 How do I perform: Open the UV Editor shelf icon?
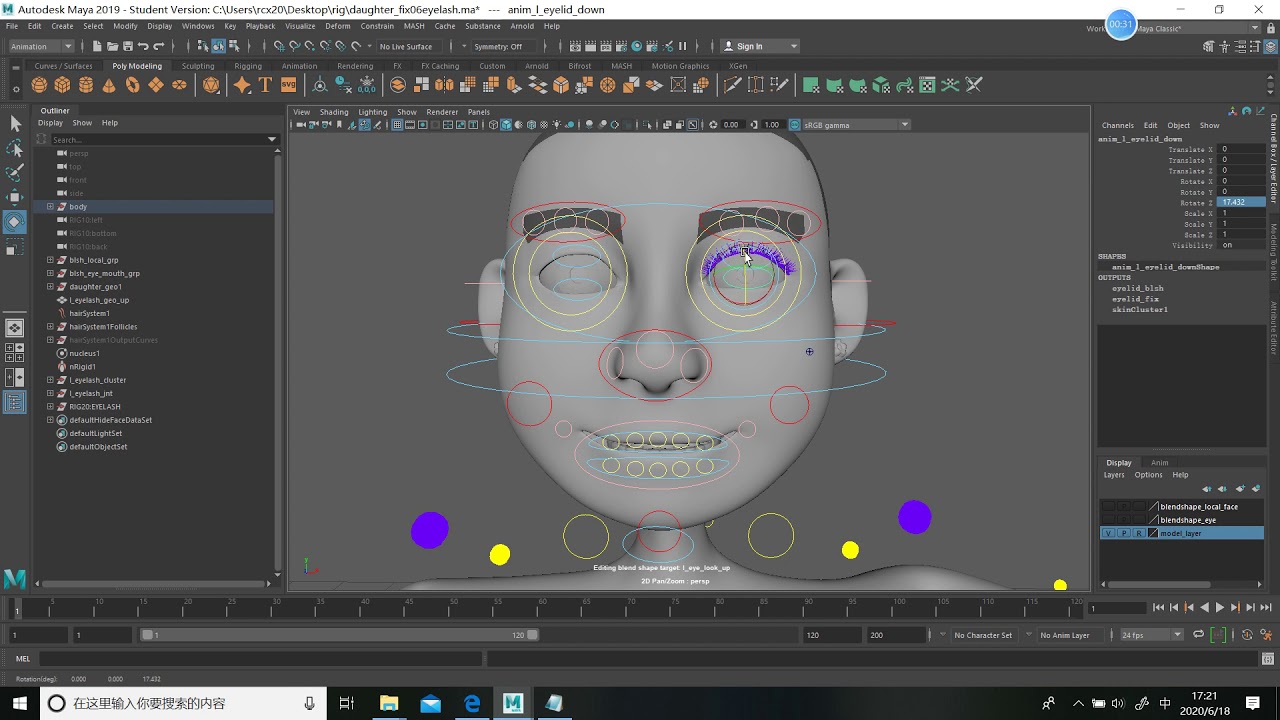(x=927, y=85)
